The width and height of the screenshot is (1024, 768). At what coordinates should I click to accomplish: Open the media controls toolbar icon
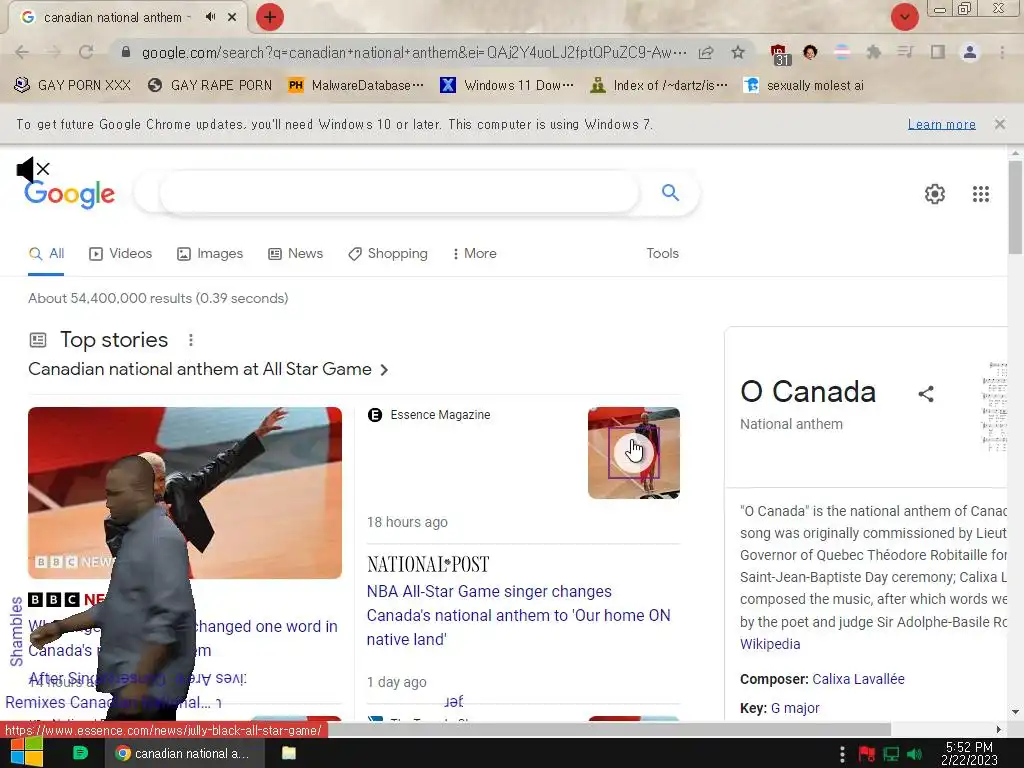[905, 52]
